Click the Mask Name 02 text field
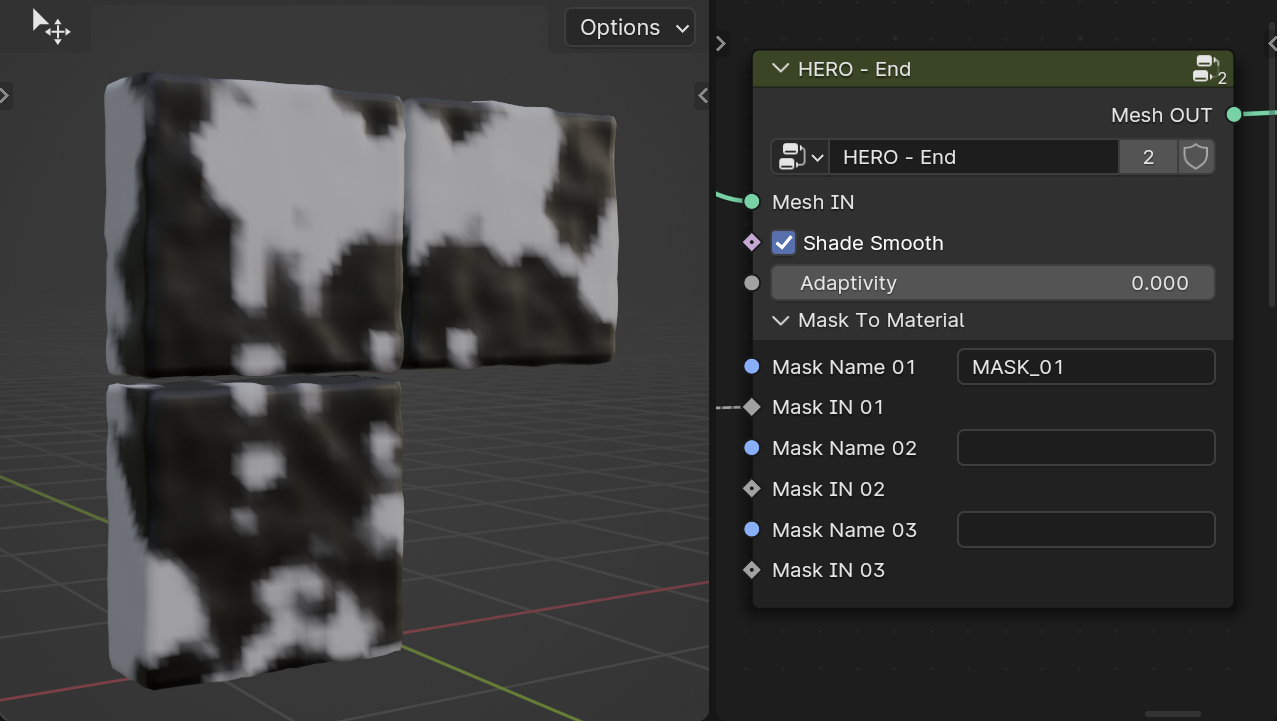1277x721 pixels. pyautogui.click(x=1086, y=448)
